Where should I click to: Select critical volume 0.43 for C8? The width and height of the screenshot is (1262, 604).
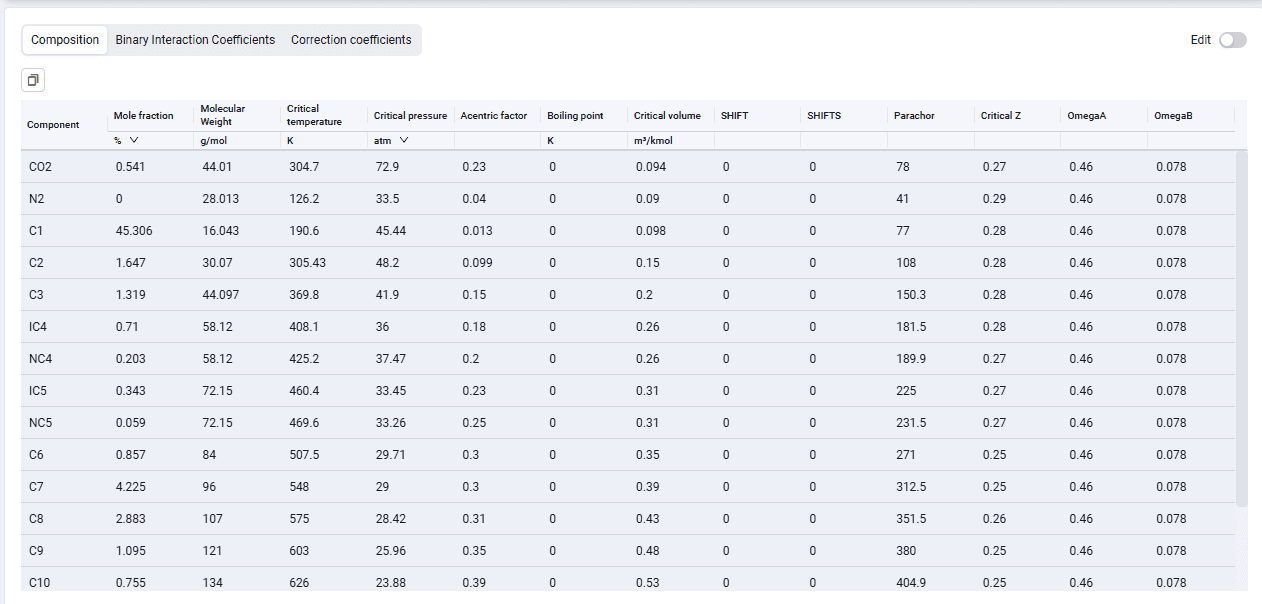pyautogui.click(x=647, y=519)
